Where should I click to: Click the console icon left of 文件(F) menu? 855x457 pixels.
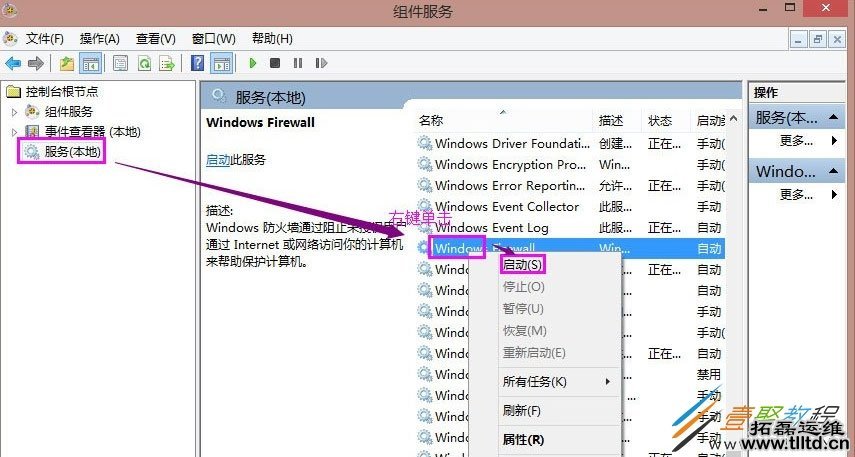click(10, 39)
